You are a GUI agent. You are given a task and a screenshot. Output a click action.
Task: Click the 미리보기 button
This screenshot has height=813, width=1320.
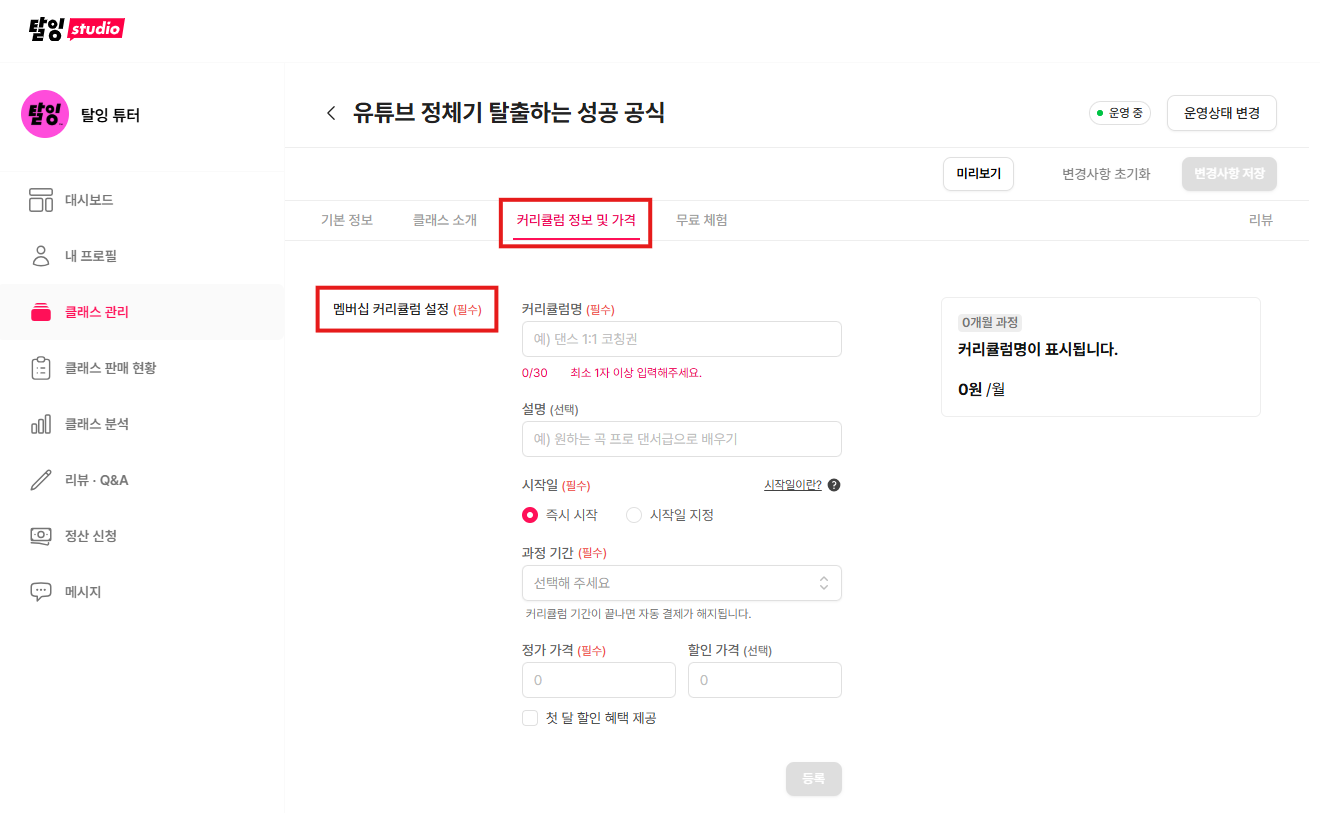coord(978,174)
